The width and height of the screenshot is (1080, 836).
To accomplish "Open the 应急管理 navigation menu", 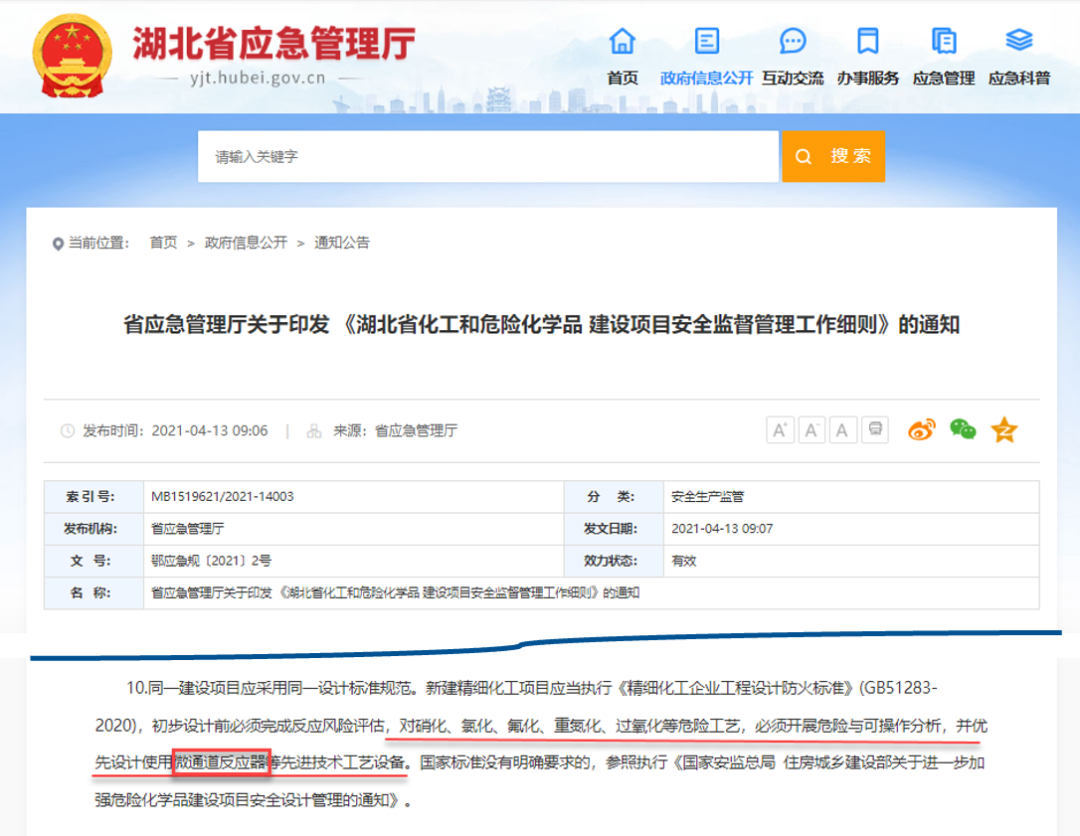I will coord(944,79).
